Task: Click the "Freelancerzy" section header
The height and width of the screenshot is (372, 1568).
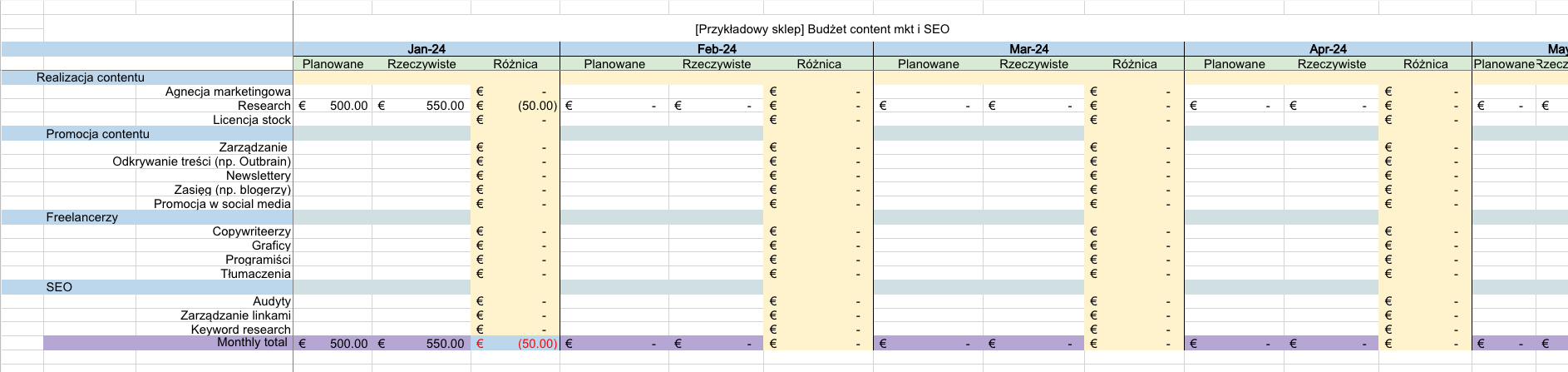Action: (x=81, y=217)
